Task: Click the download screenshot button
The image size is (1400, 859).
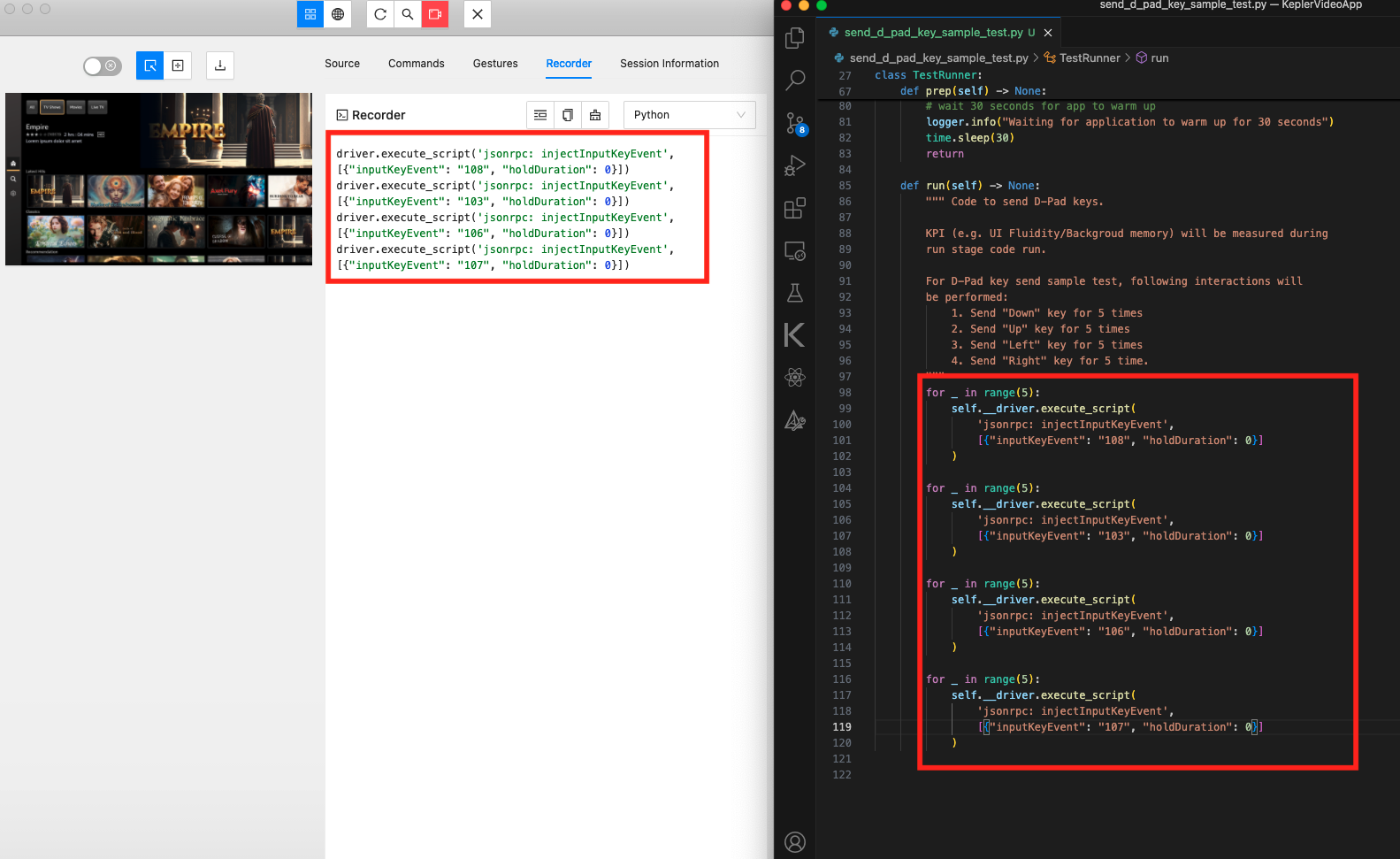Action: pos(220,65)
